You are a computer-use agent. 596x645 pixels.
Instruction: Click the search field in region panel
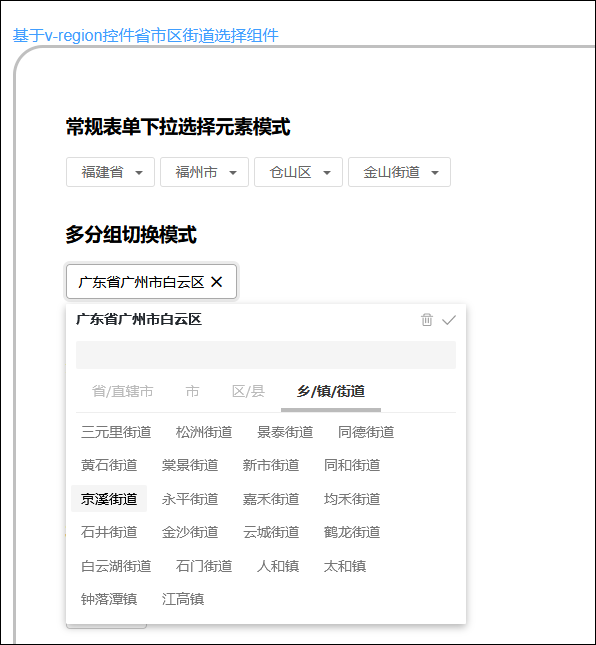266,355
